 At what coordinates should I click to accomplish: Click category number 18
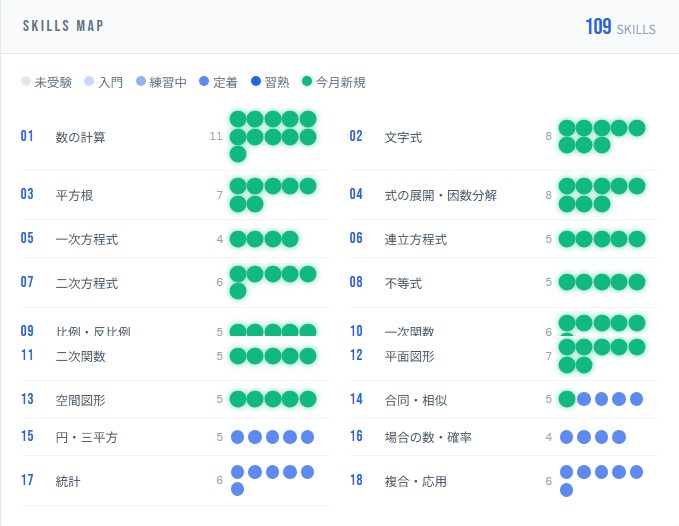(356, 480)
